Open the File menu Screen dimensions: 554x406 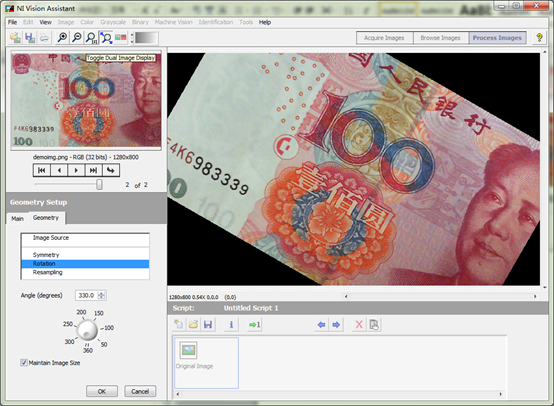[x=12, y=22]
